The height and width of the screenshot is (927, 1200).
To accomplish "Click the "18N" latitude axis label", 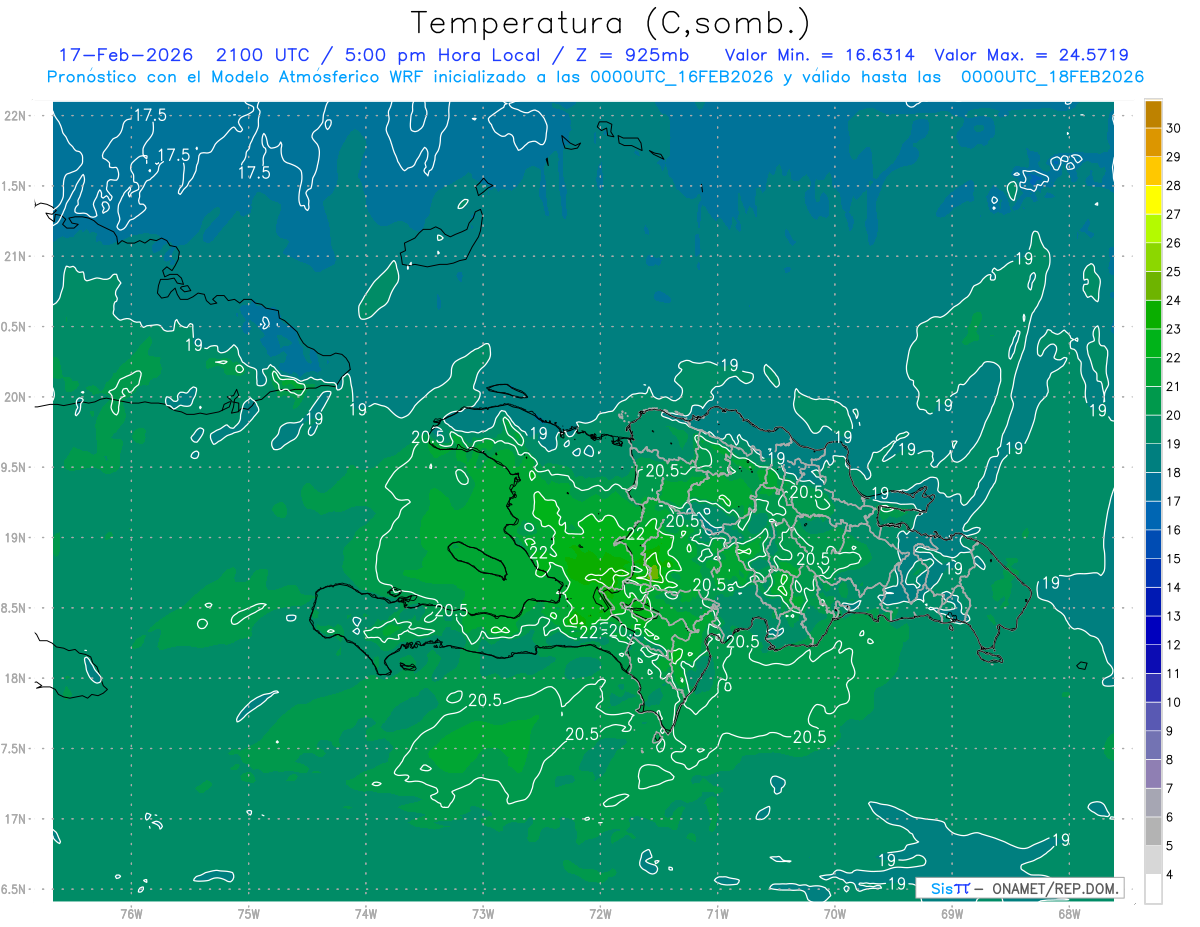I will pos(16,678).
